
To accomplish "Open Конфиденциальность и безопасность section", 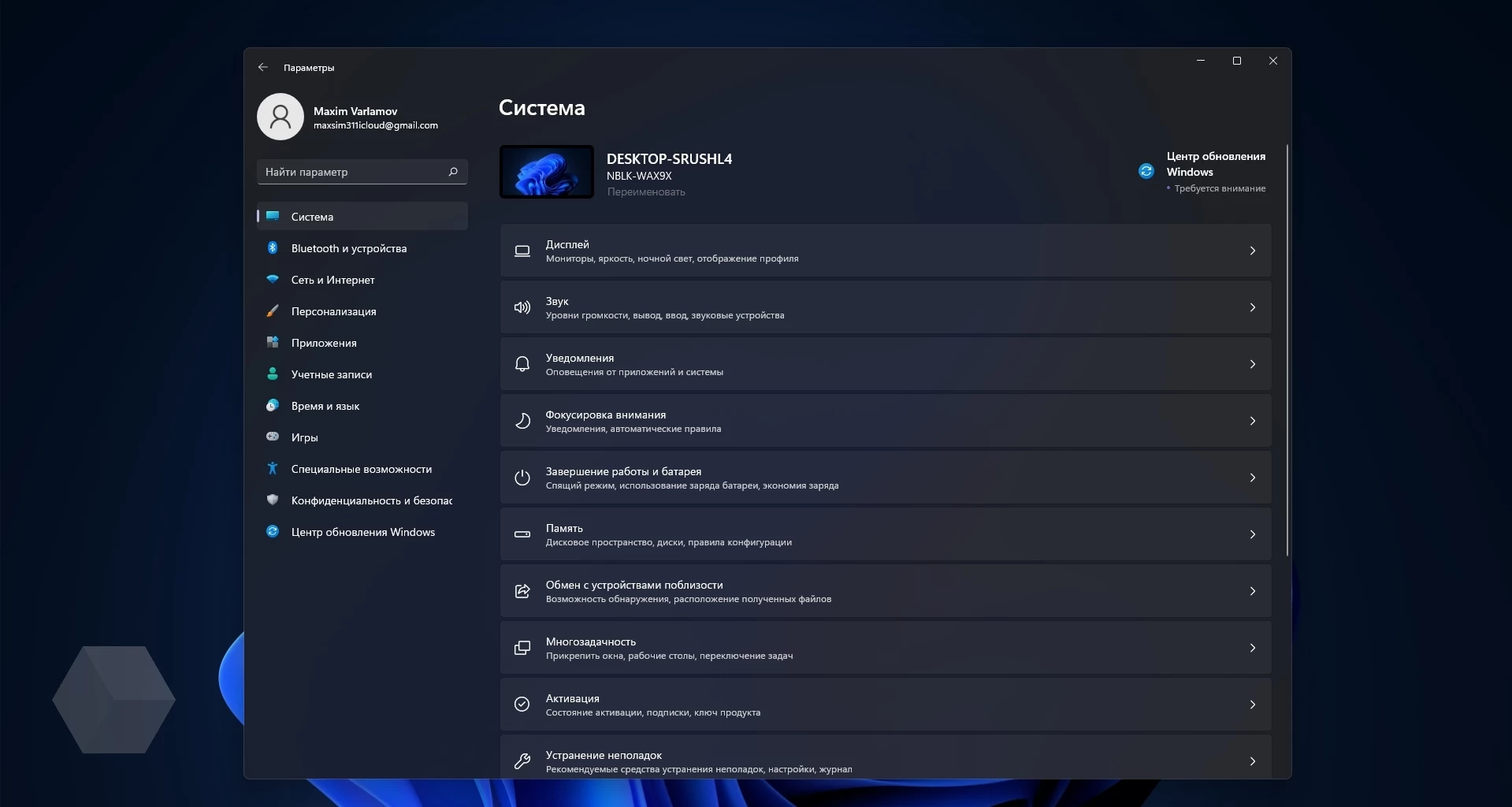I will tap(362, 500).
